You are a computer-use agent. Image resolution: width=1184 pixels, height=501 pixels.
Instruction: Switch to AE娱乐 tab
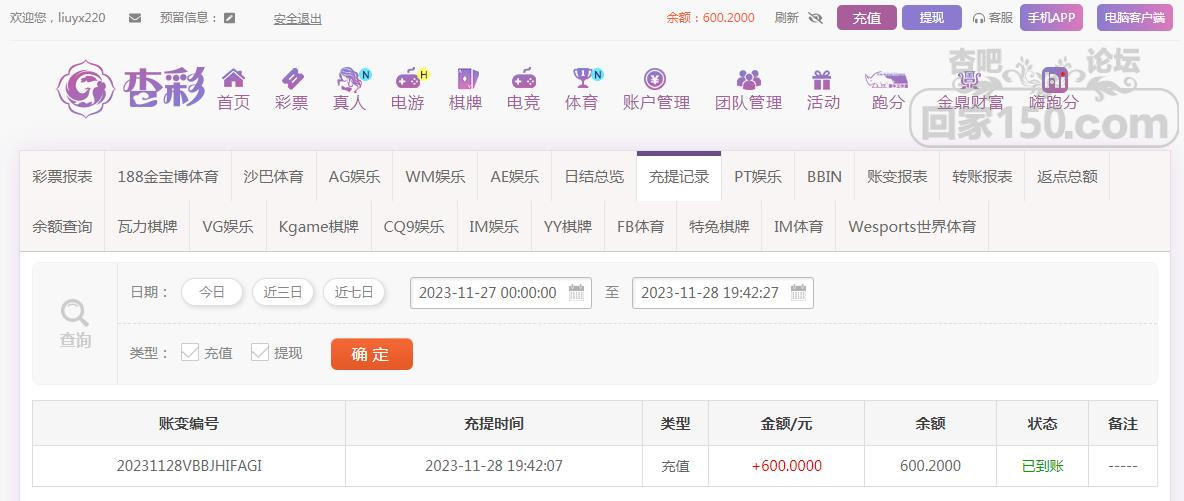[x=514, y=177]
